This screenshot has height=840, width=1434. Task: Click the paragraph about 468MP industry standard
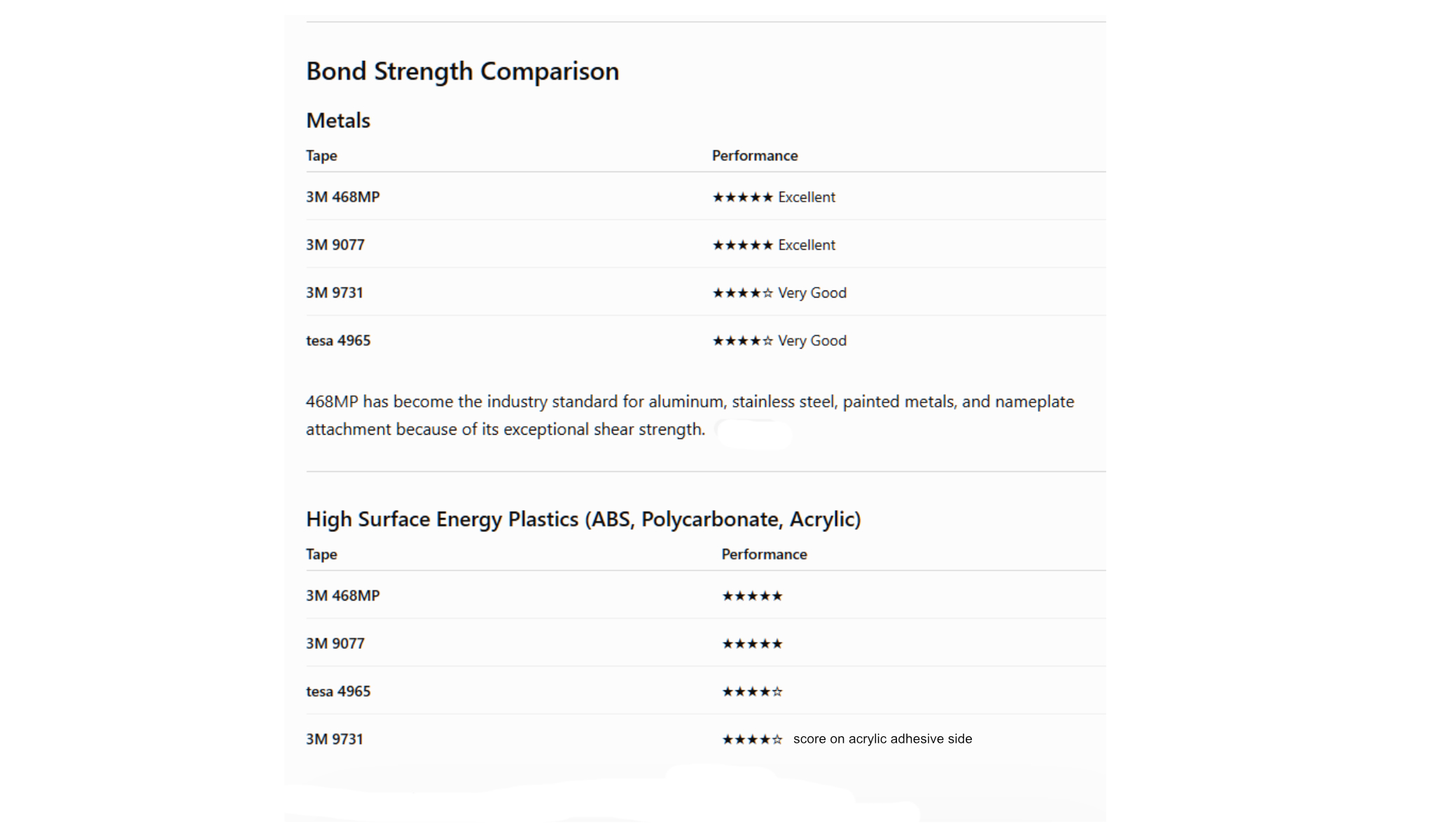tap(690, 415)
